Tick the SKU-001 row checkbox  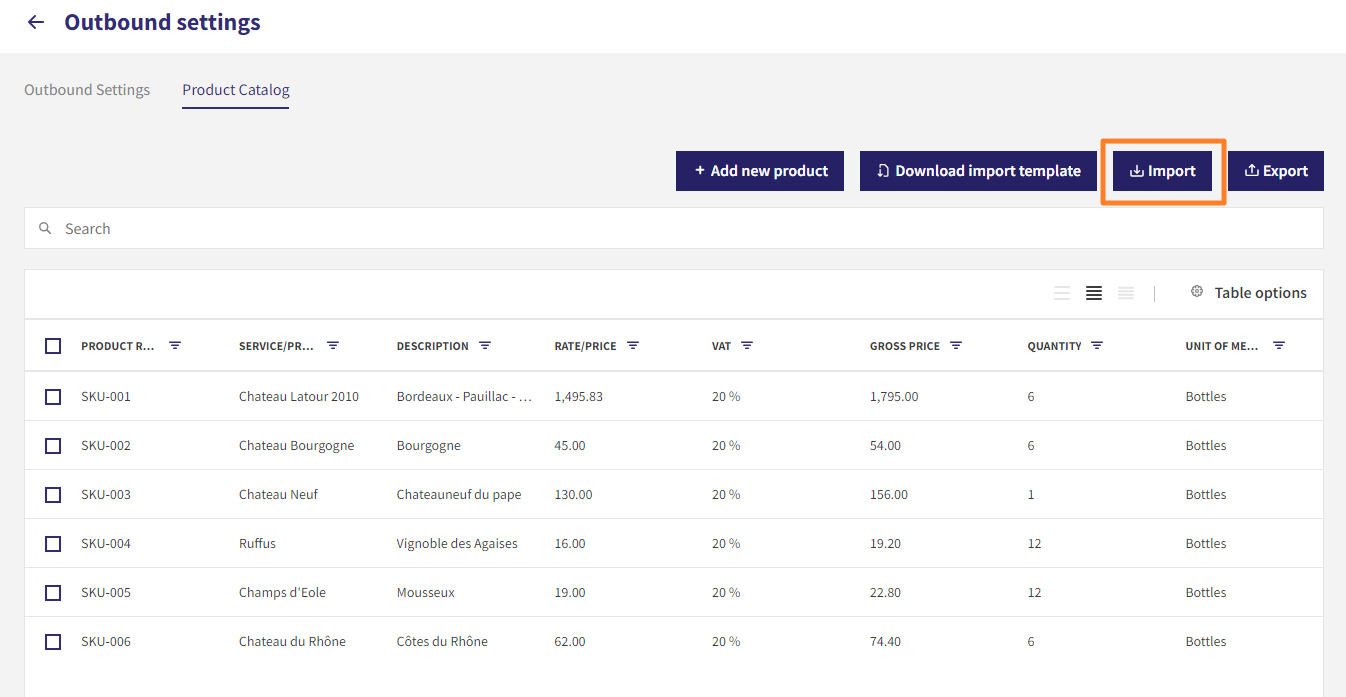(53, 397)
